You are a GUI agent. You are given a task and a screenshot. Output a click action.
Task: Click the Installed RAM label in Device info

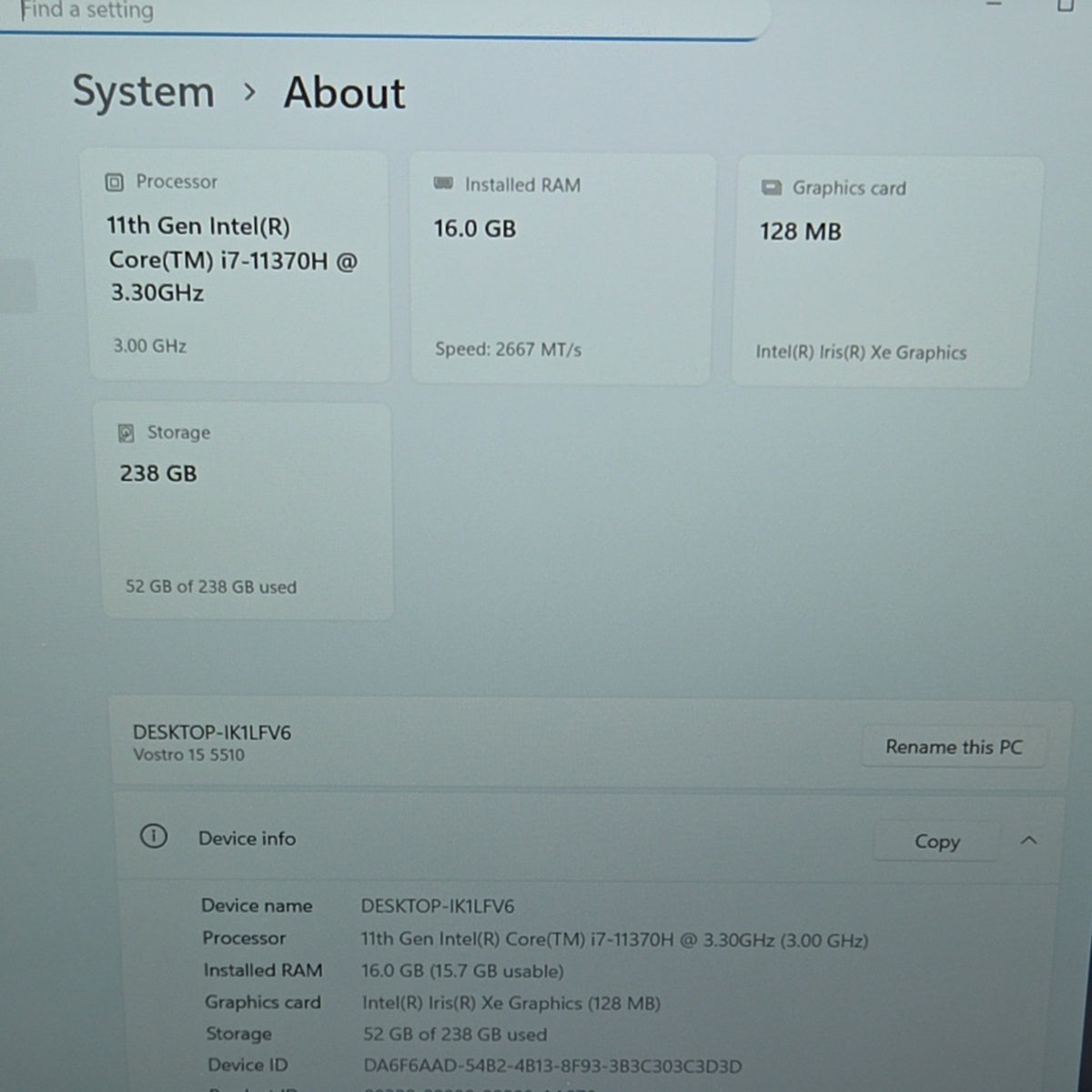coord(263,971)
